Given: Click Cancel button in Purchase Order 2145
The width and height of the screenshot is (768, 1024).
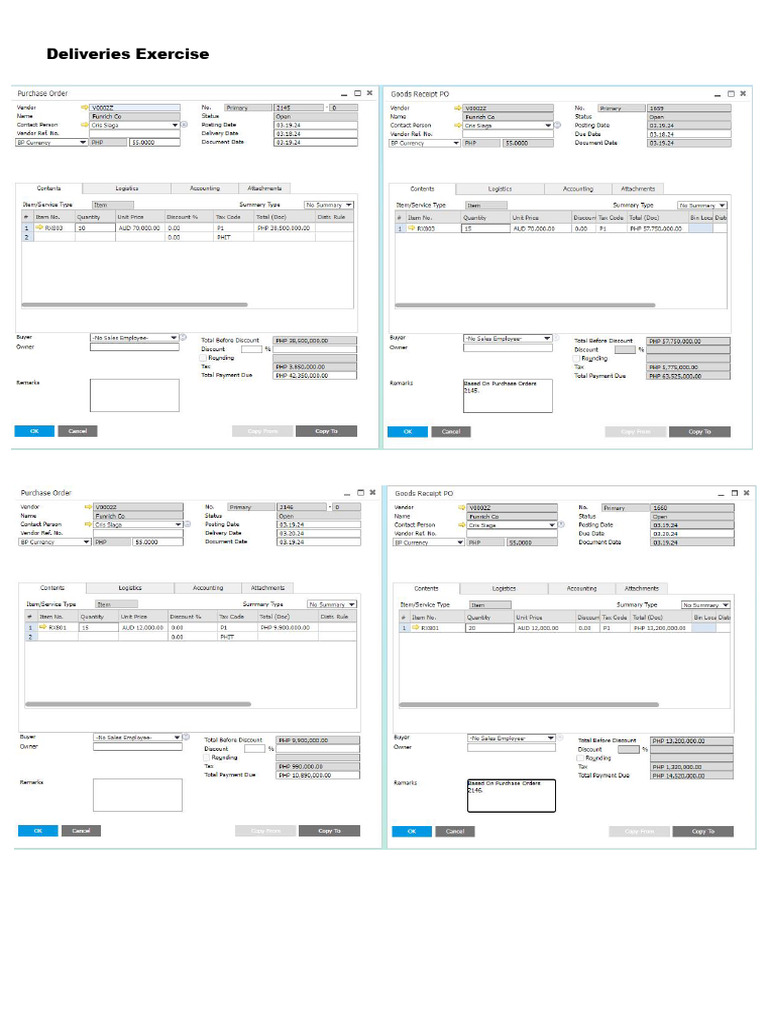Looking at the screenshot, I should [x=78, y=431].
